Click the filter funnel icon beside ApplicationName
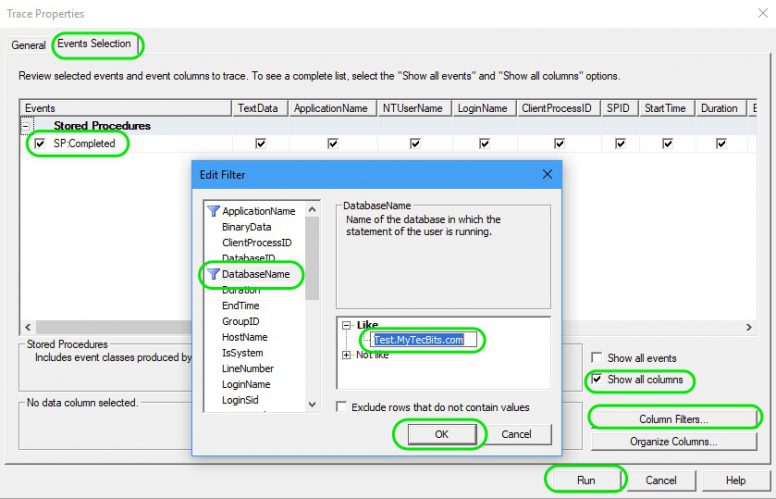 tap(213, 211)
